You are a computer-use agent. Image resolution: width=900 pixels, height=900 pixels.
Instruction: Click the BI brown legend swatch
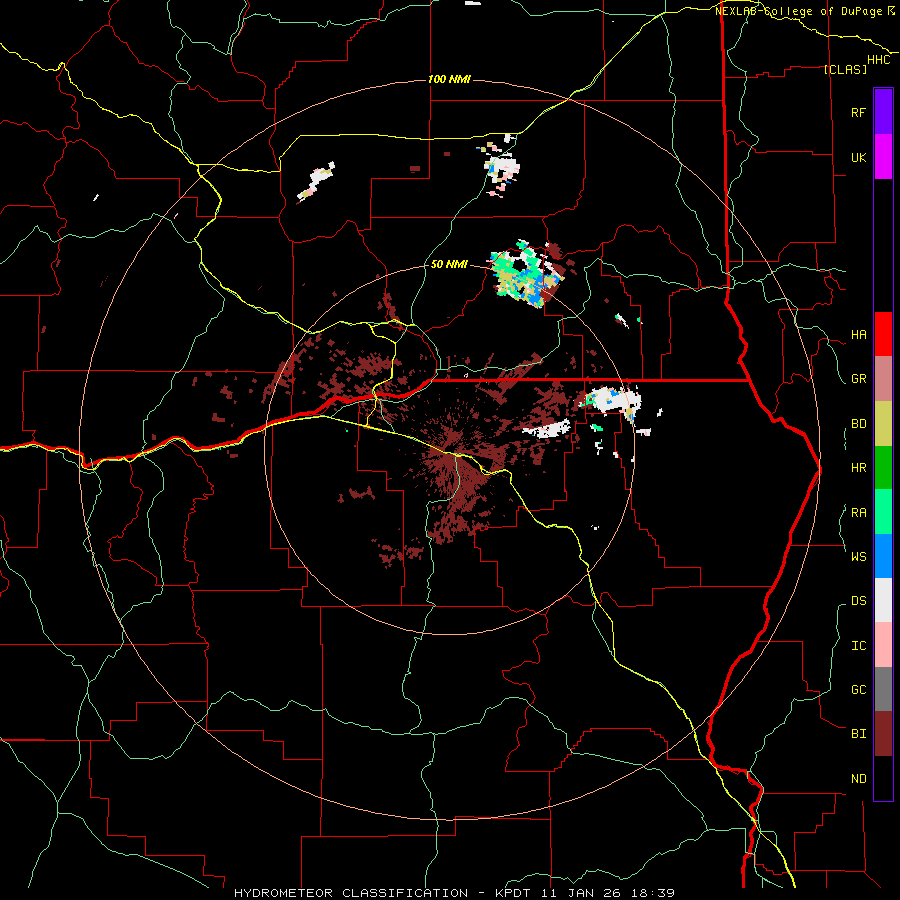[x=883, y=734]
